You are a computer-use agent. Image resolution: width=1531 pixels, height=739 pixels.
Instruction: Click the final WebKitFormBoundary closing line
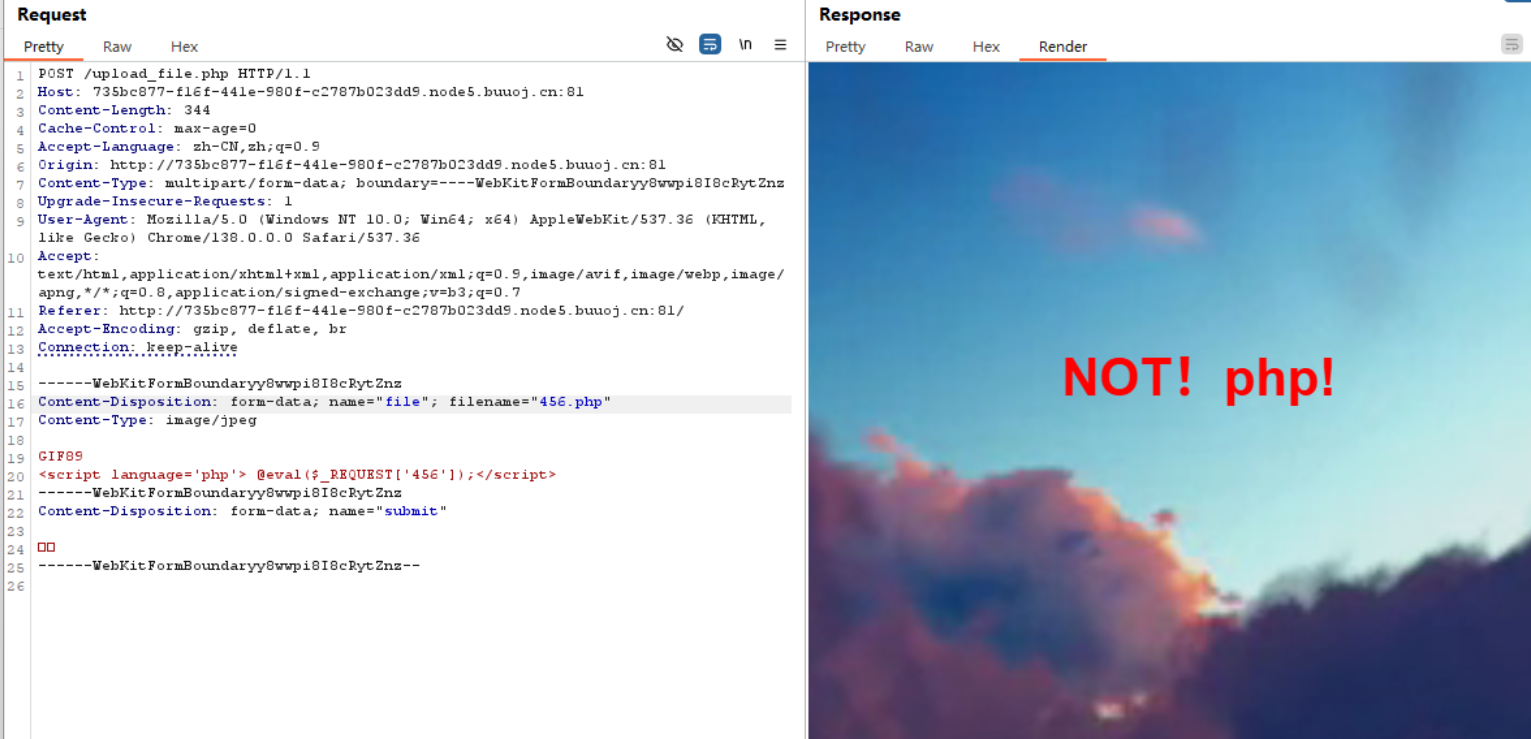coord(229,565)
